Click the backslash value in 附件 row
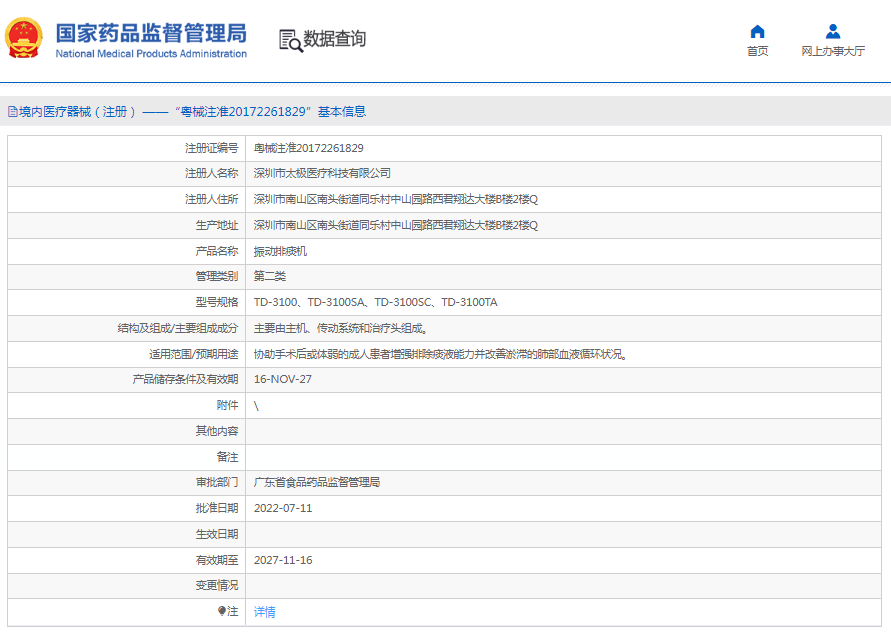891x636 pixels. [256, 406]
